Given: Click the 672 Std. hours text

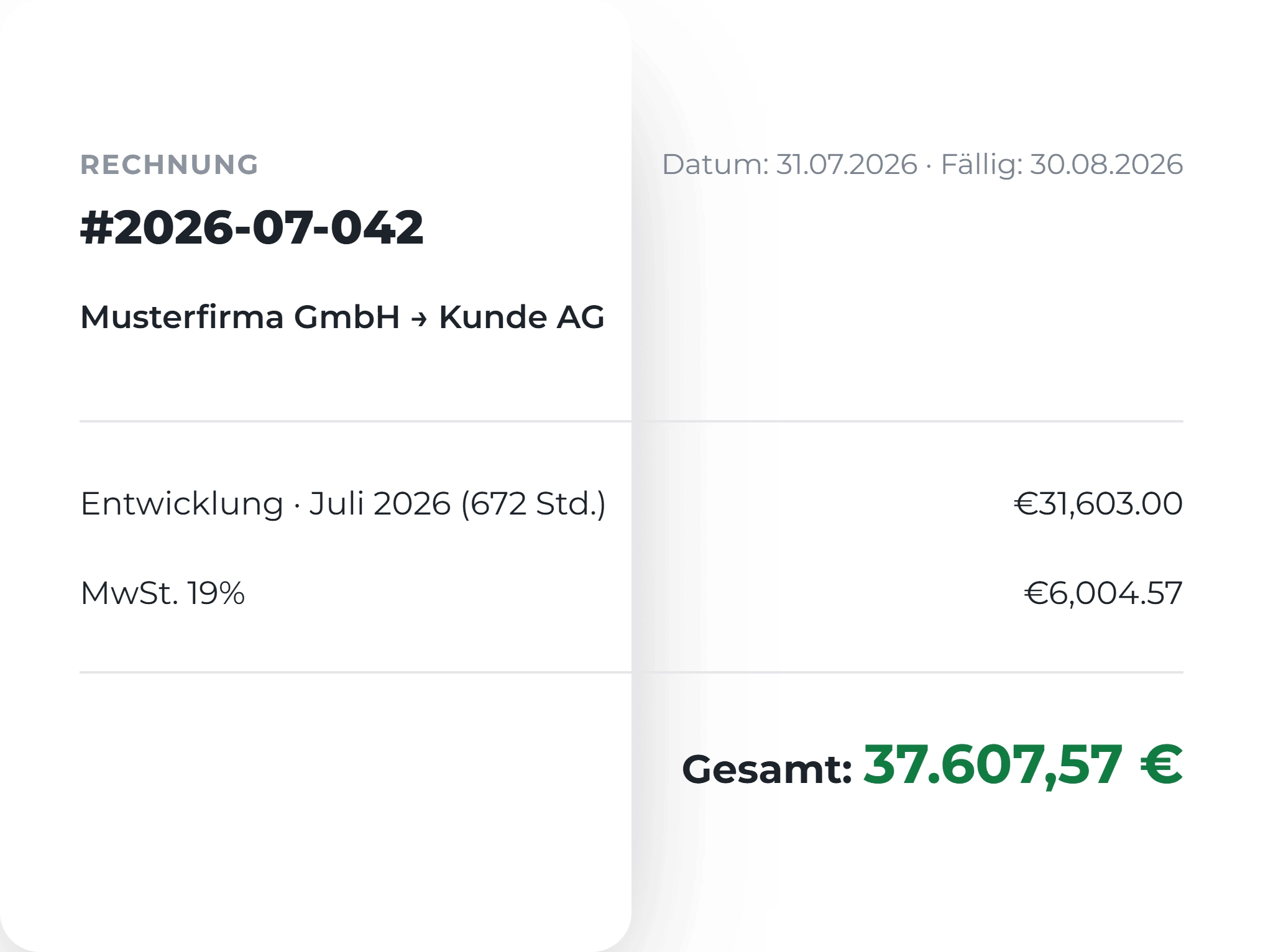Looking at the screenshot, I should [533, 503].
